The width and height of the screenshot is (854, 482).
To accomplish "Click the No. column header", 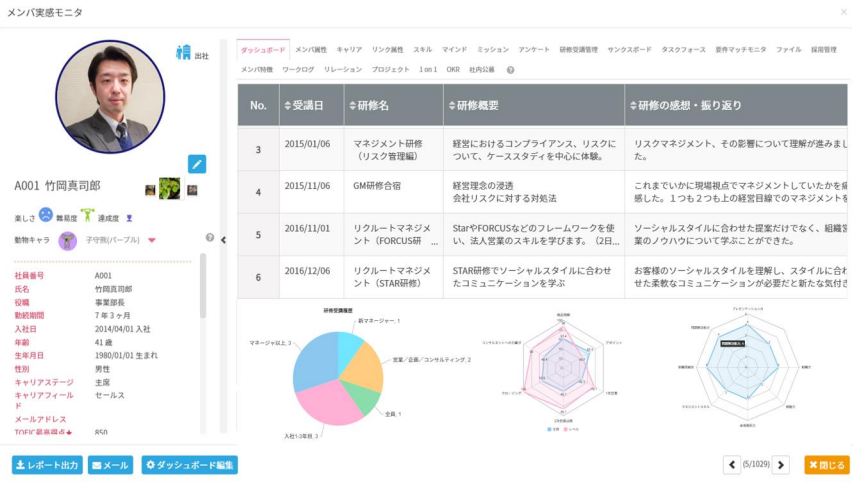I will click(258, 106).
